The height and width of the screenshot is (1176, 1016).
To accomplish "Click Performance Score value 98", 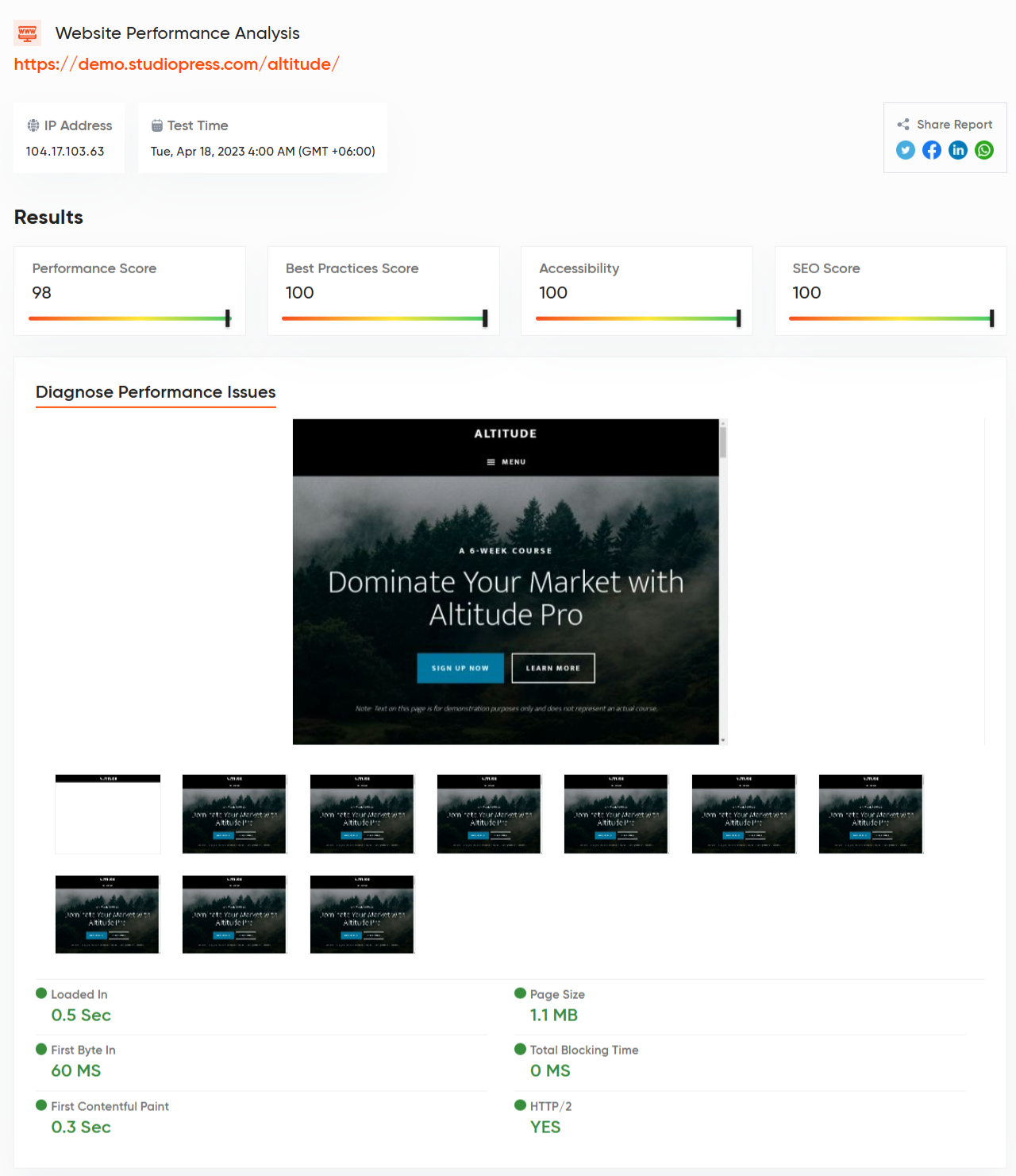I will pos(42,293).
